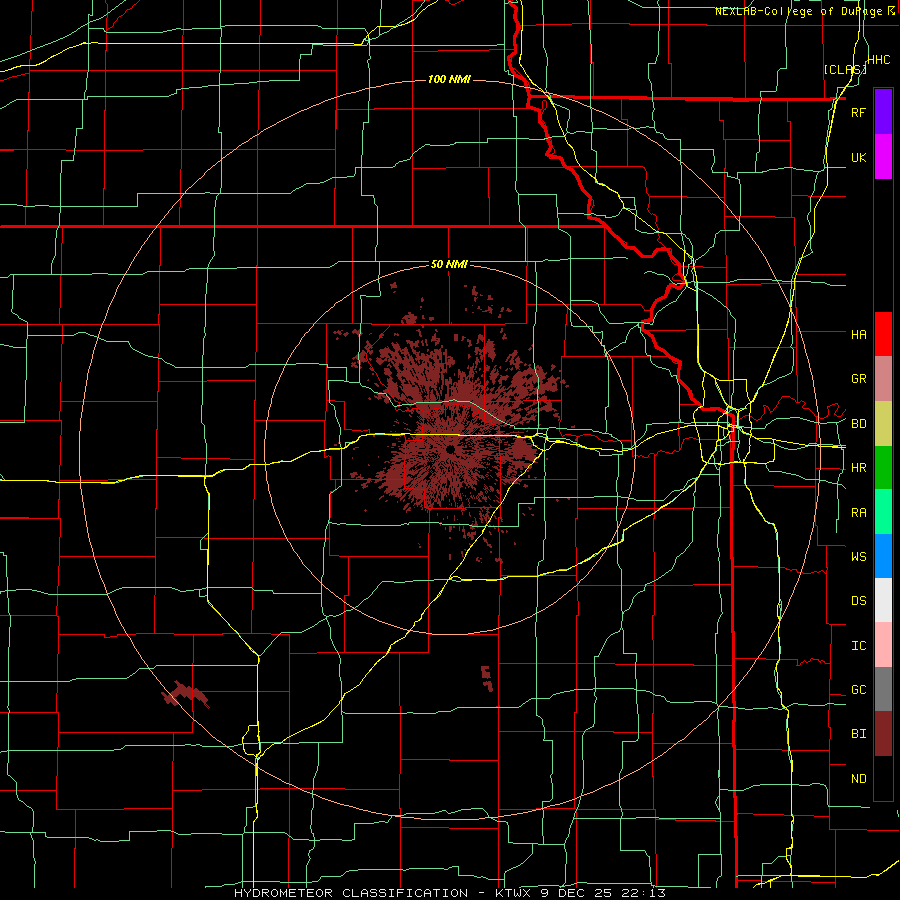Screen dimensions: 900x900
Task: Click the radar site center dot
Action: point(451,449)
